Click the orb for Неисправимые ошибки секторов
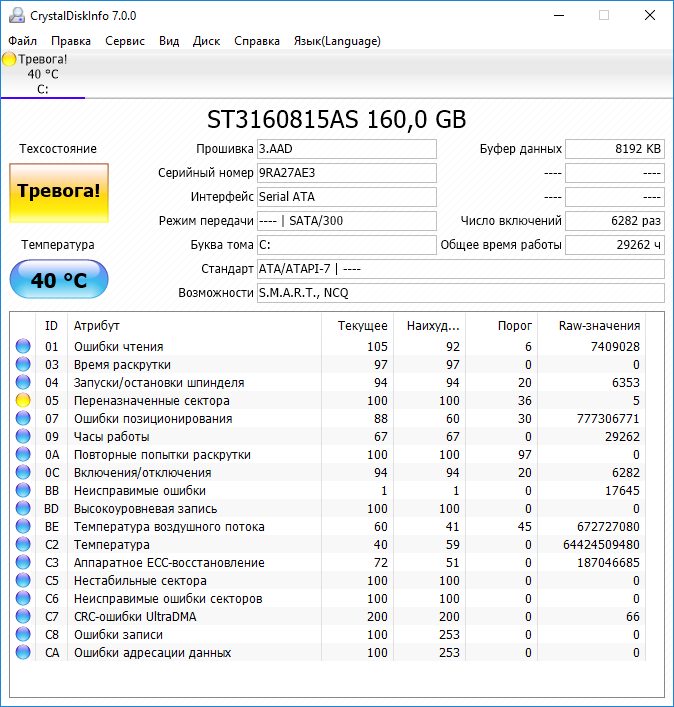This screenshot has height=707, width=674. click(23, 598)
